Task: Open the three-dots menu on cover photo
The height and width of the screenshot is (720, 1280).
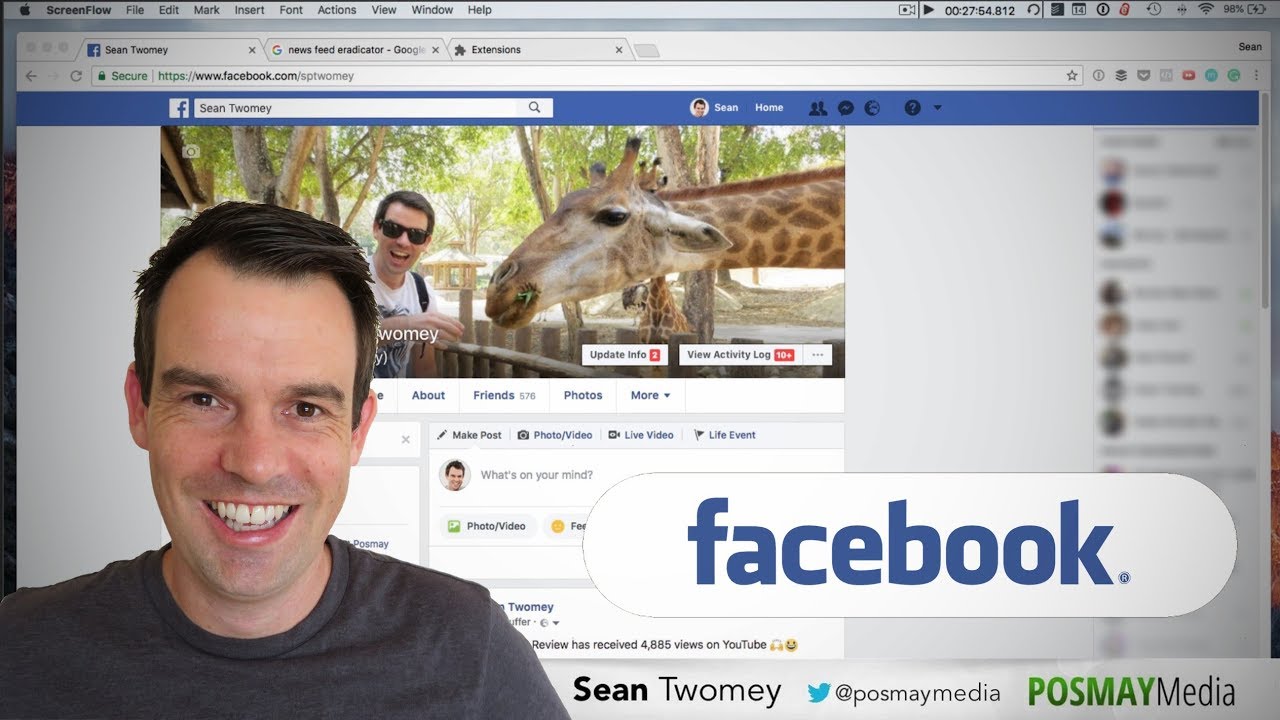Action: pyautogui.click(x=817, y=355)
